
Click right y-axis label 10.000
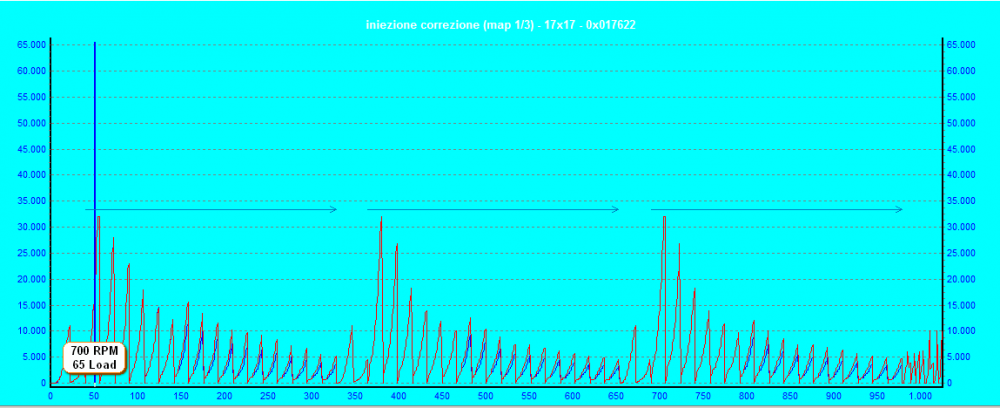[960, 331]
